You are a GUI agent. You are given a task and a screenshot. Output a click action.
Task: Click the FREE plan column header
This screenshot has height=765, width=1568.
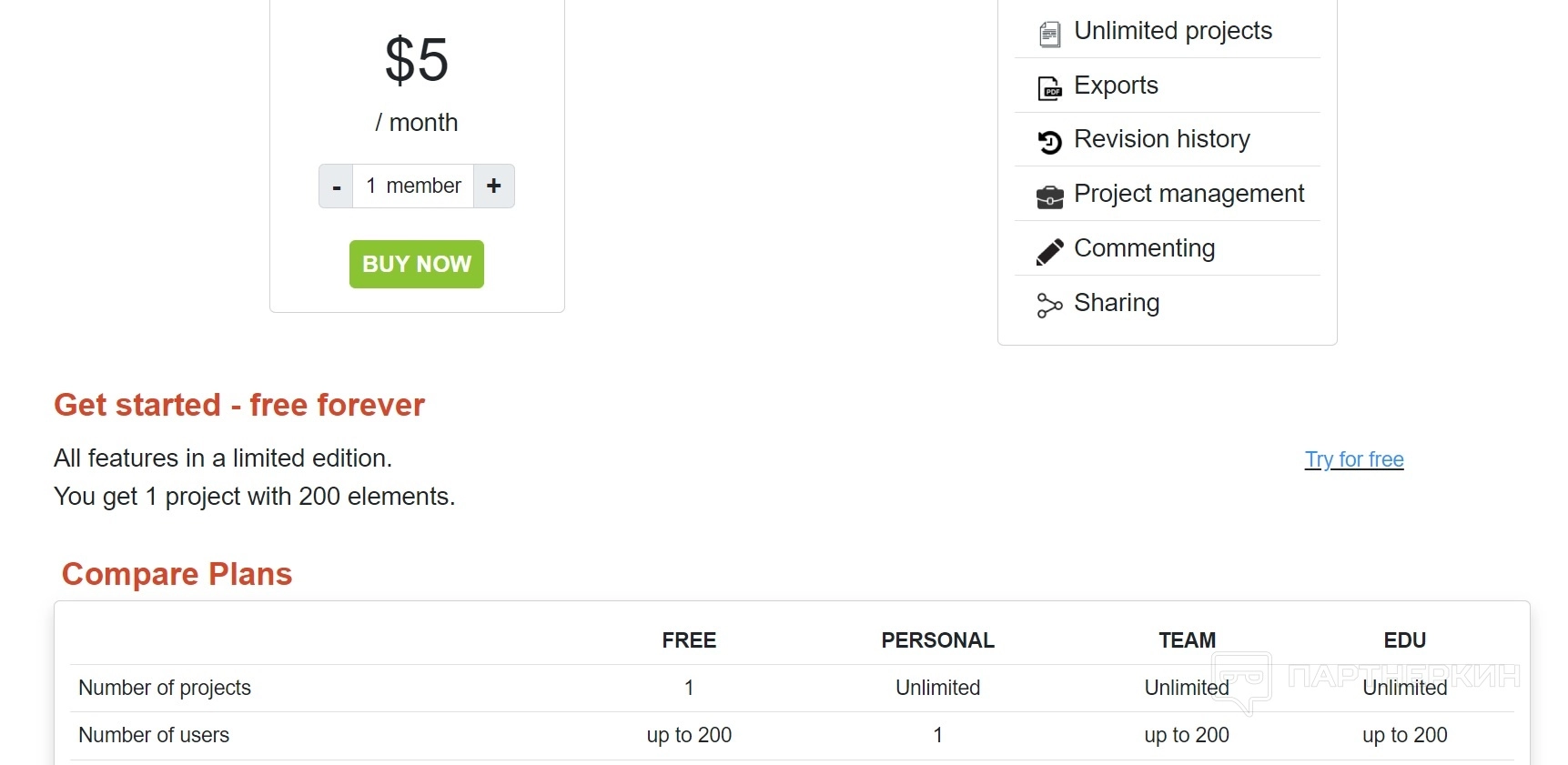pyautogui.click(x=689, y=640)
